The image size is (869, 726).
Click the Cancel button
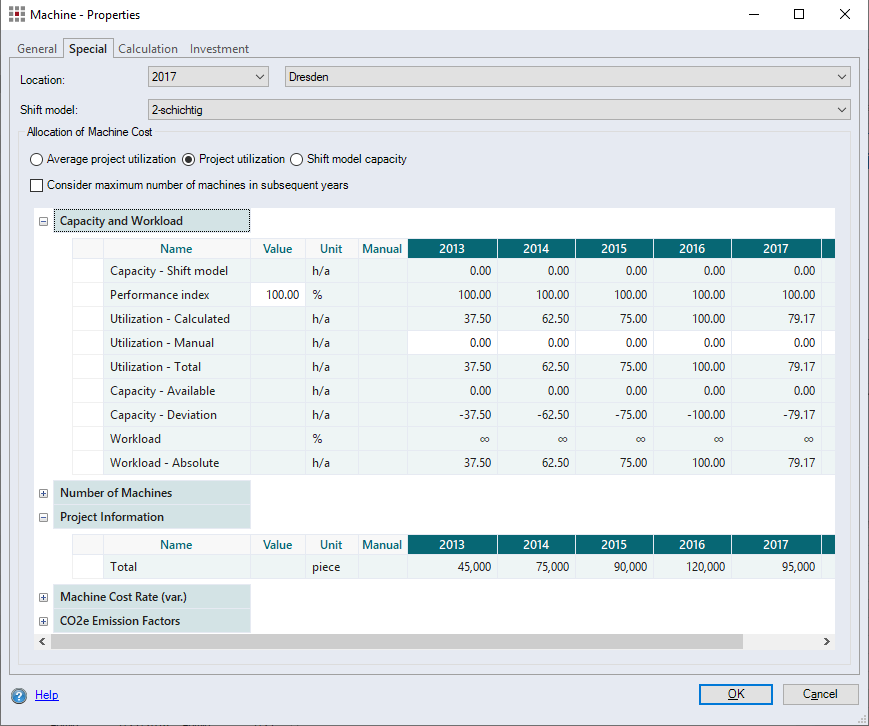click(820, 694)
